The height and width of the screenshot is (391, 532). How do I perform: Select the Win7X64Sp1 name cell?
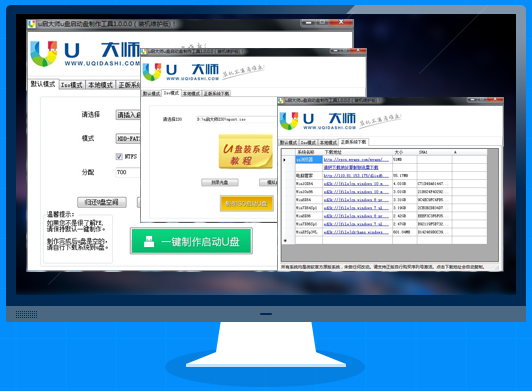(x=309, y=208)
